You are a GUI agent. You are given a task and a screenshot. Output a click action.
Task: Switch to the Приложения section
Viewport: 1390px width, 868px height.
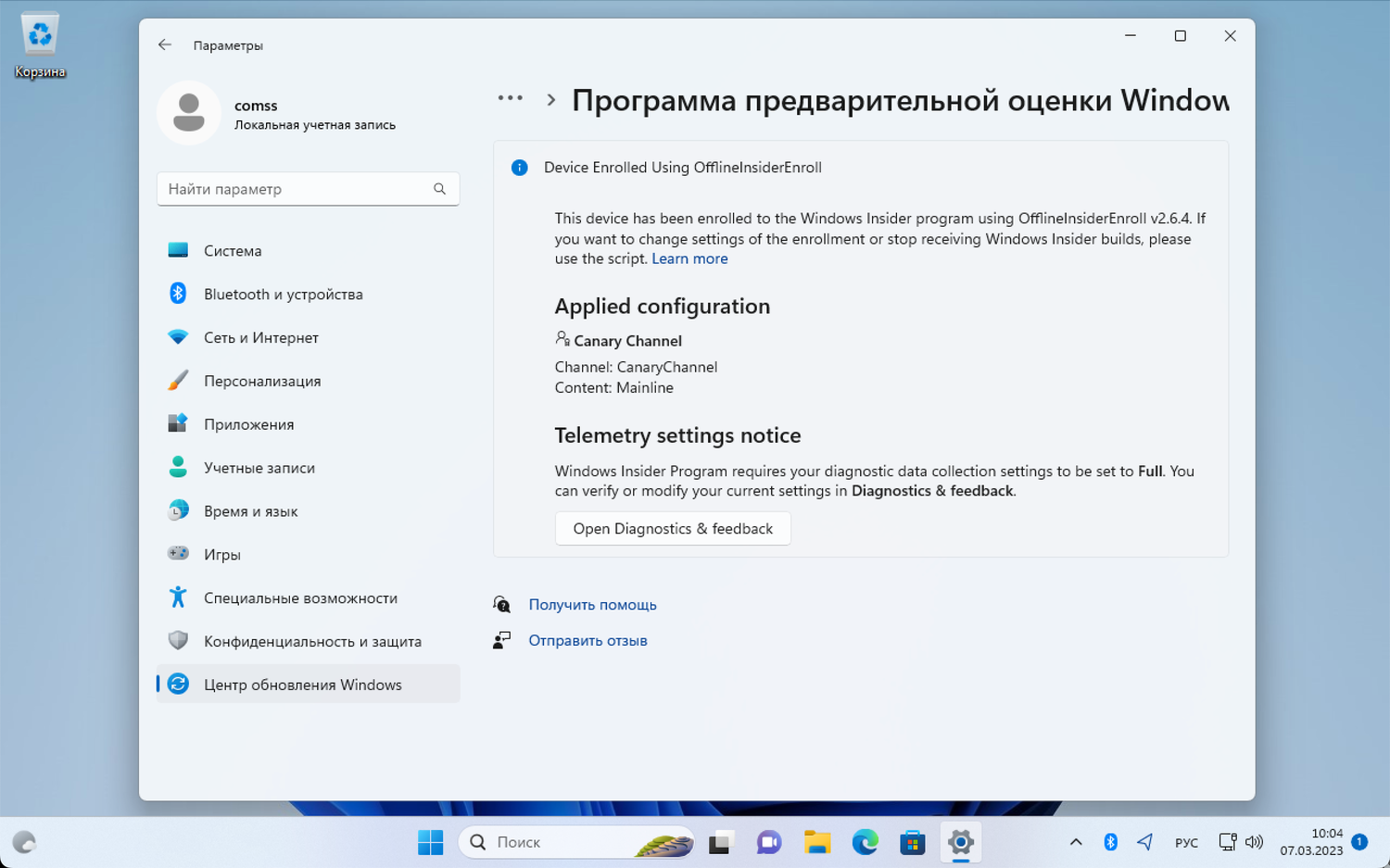(x=309, y=424)
